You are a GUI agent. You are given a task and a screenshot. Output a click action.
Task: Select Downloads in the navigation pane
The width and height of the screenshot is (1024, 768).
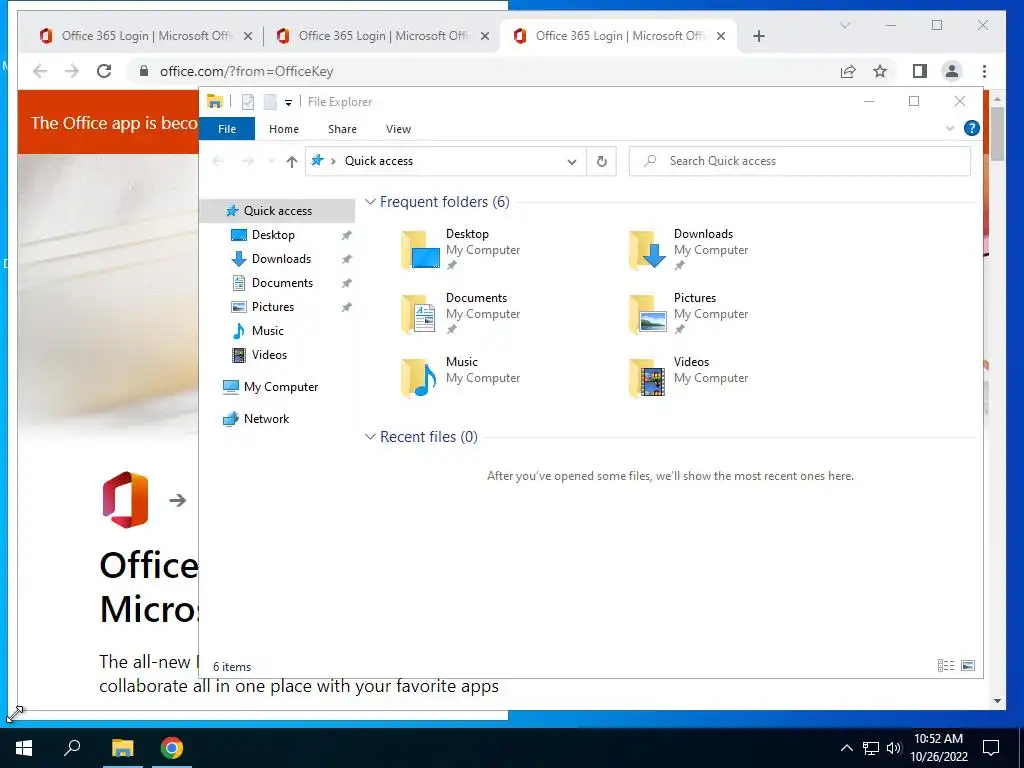point(281,259)
